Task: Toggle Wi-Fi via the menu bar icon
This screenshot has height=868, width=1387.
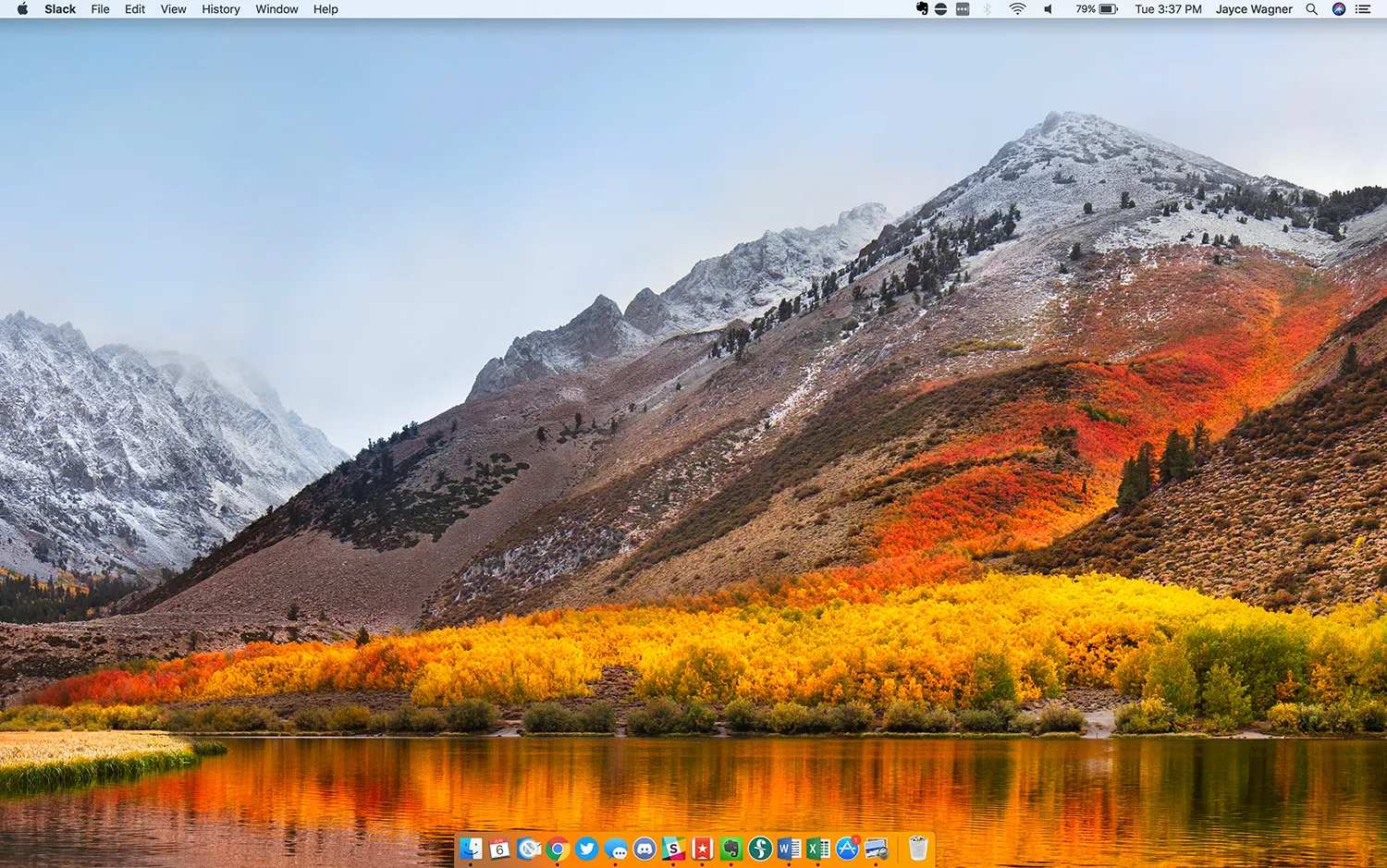Action: pos(1017,9)
